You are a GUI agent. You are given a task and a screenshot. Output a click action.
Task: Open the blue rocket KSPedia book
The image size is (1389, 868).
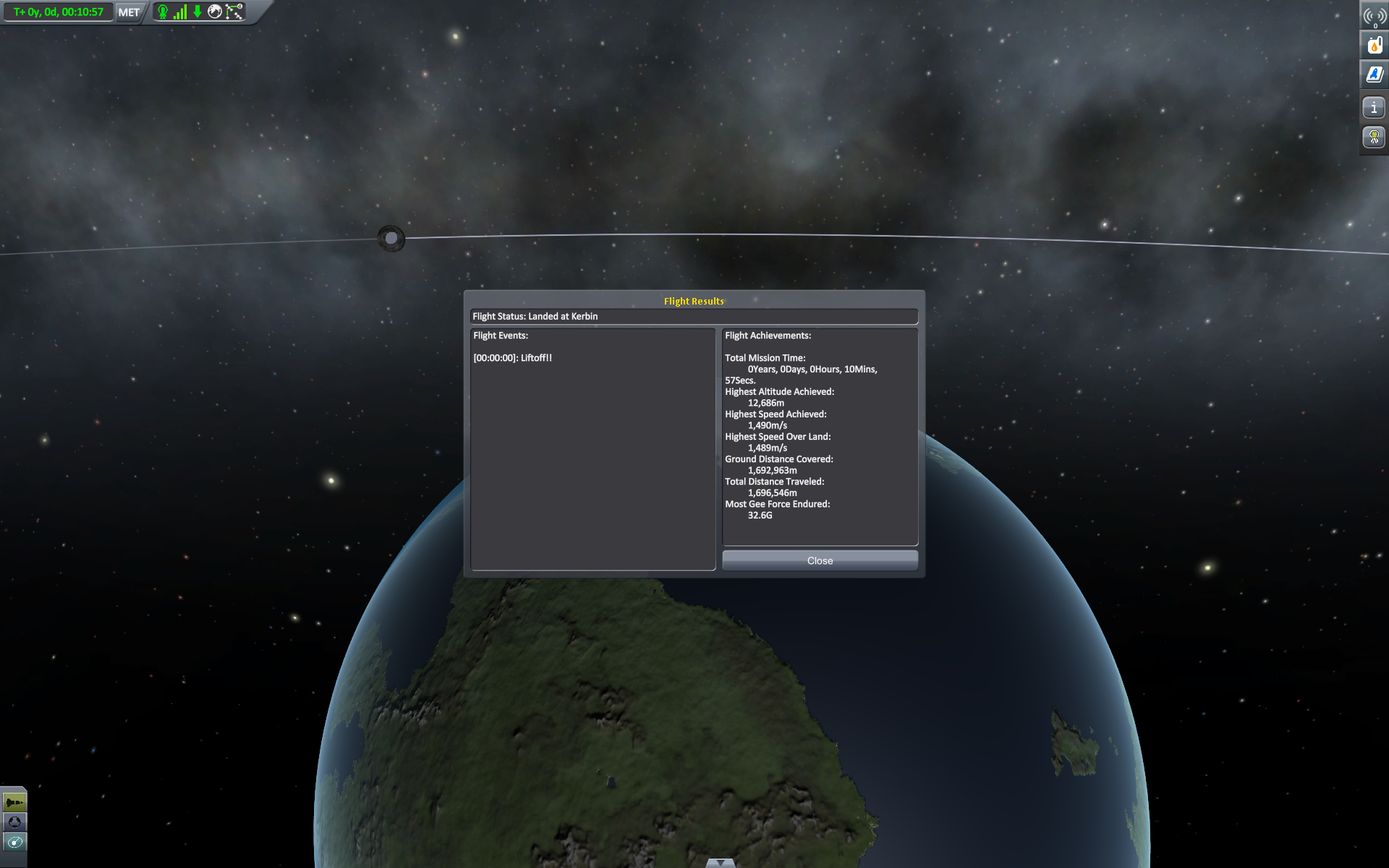coord(1374,74)
